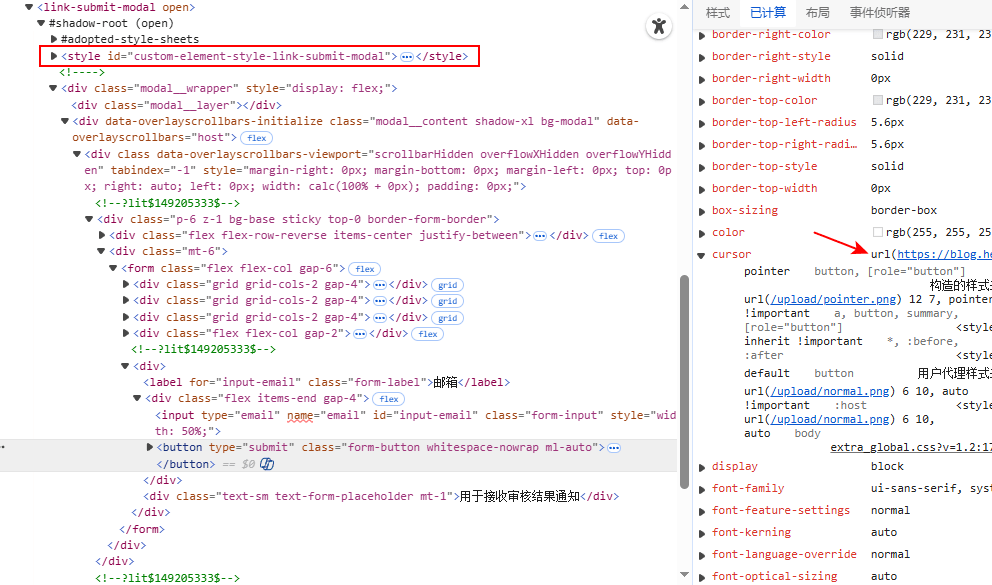Toggle flex badge on modal__content div

(257, 138)
